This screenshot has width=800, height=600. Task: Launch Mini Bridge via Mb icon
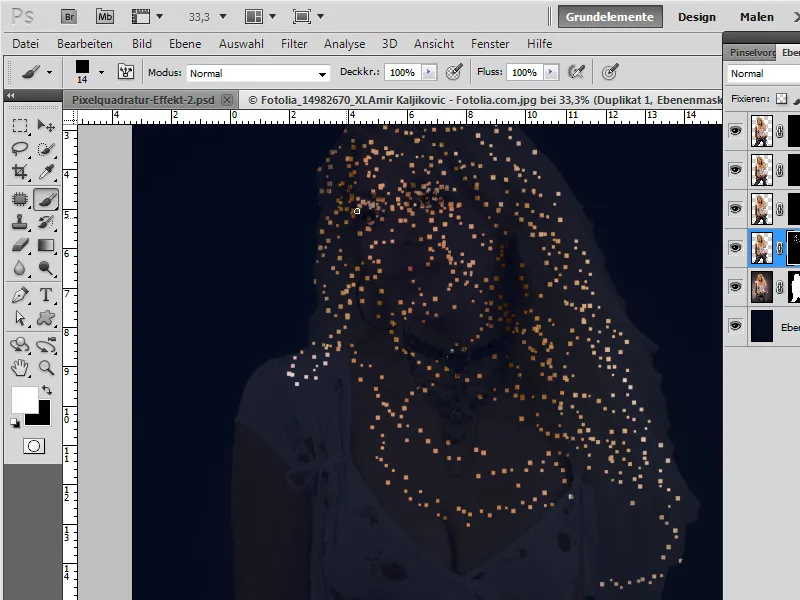point(105,17)
